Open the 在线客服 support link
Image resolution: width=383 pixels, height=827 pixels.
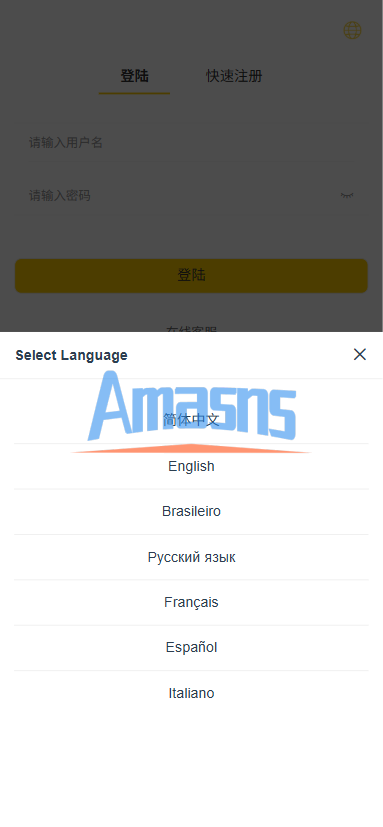click(x=192, y=329)
